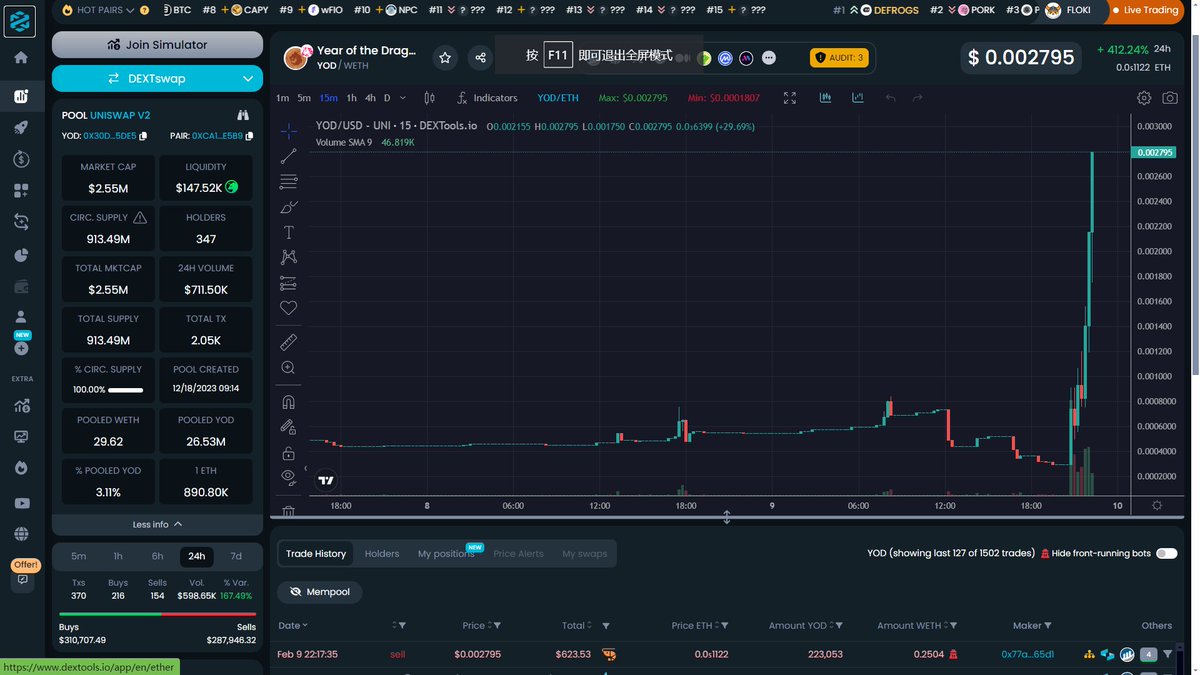The height and width of the screenshot is (675, 1200).
Task: Switch to the Holders tab
Action: tap(382, 553)
